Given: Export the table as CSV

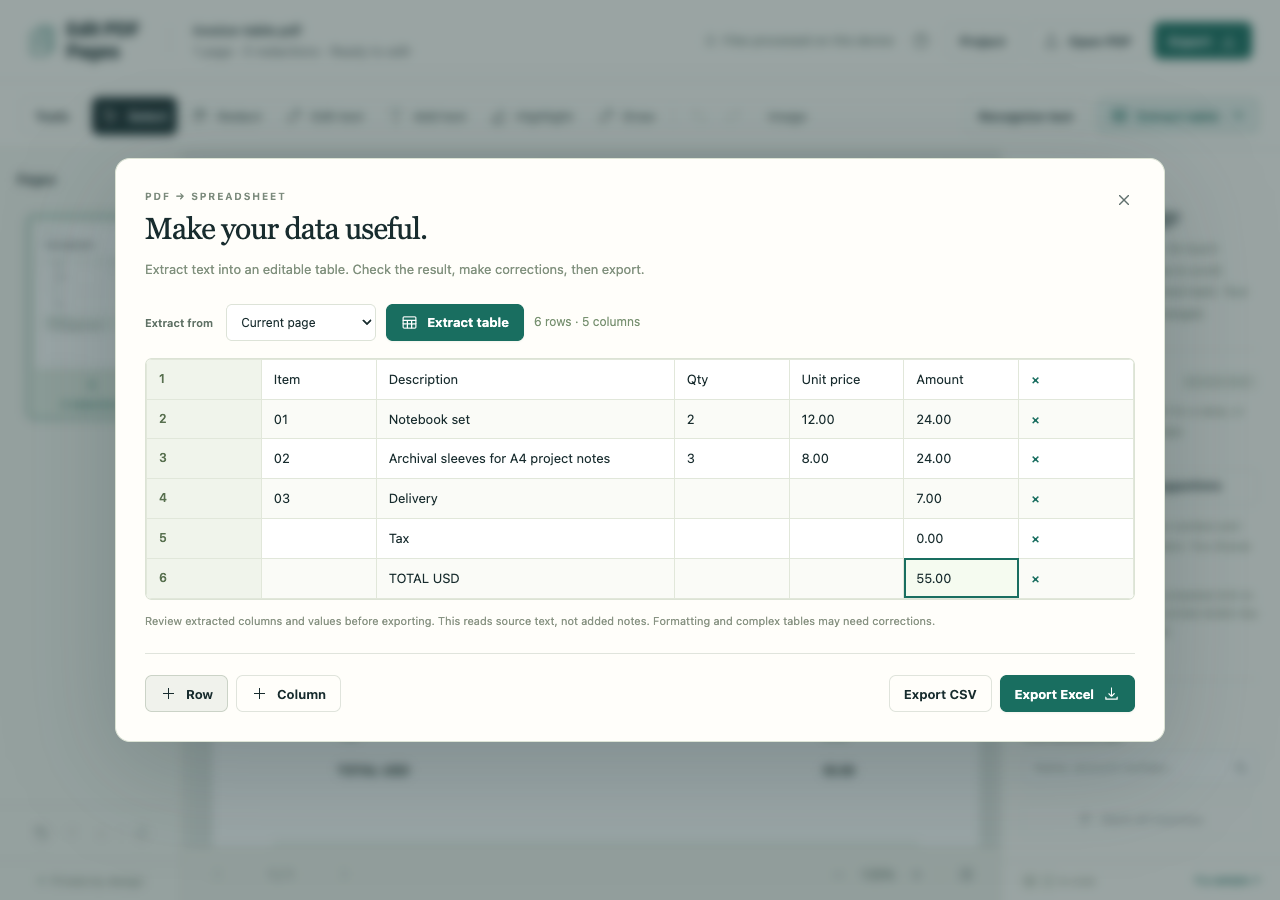Looking at the screenshot, I should point(940,694).
